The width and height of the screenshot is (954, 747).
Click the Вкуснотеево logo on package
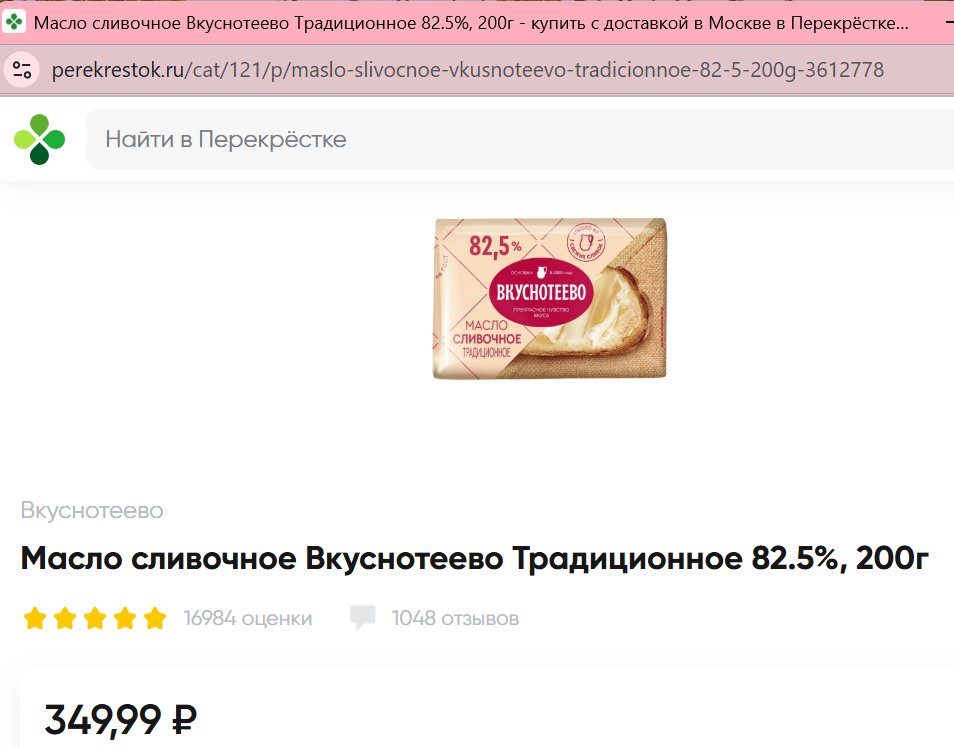coord(541,293)
